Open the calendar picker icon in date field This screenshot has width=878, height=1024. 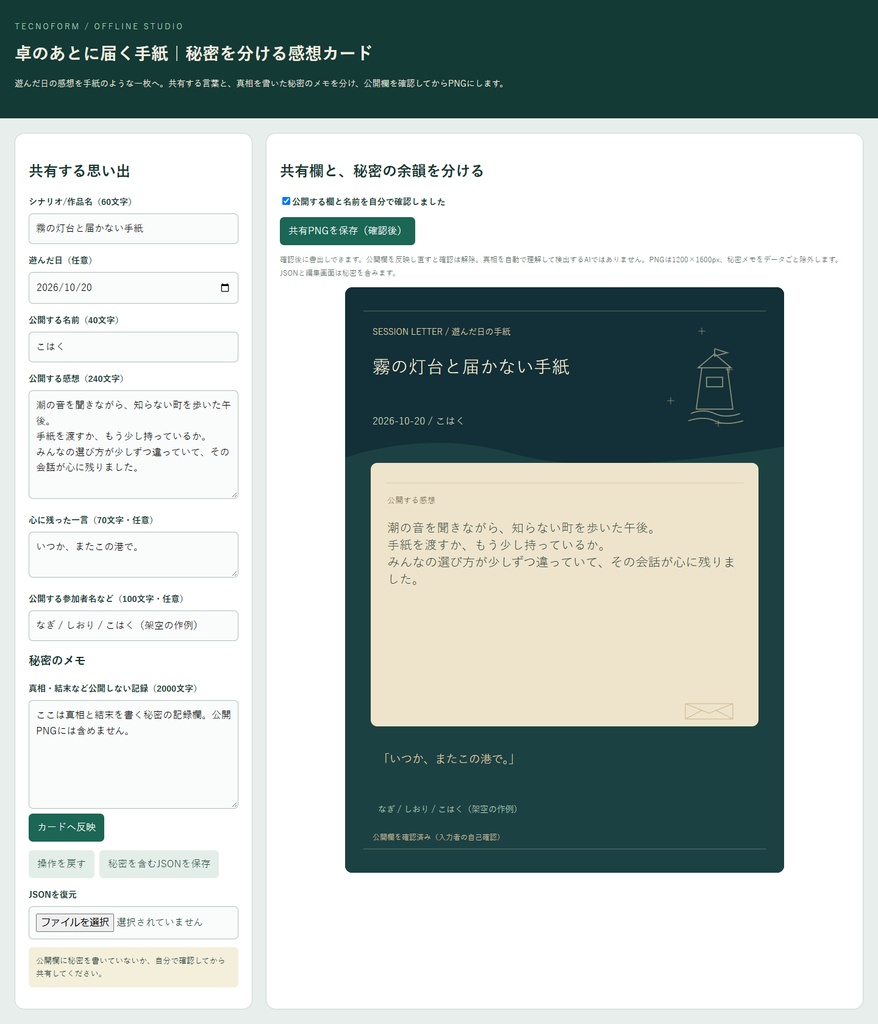[x=225, y=288]
